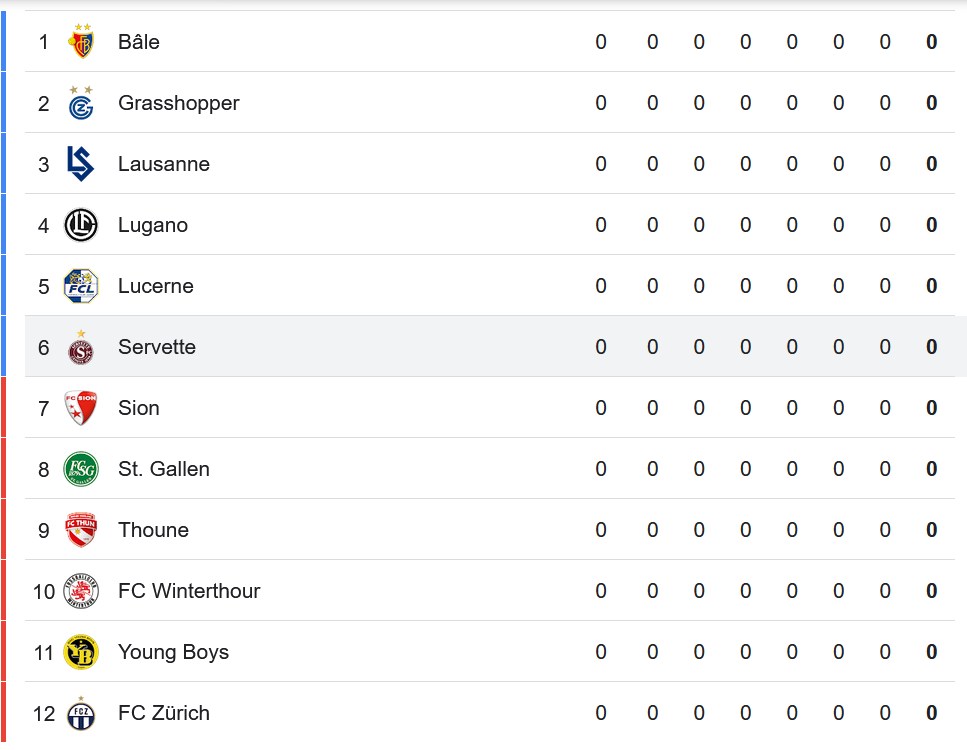Image resolution: width=967 pixels, height=750 pixels.
Task: Click the Lucerne FCL logo
Action: (81, 286)
